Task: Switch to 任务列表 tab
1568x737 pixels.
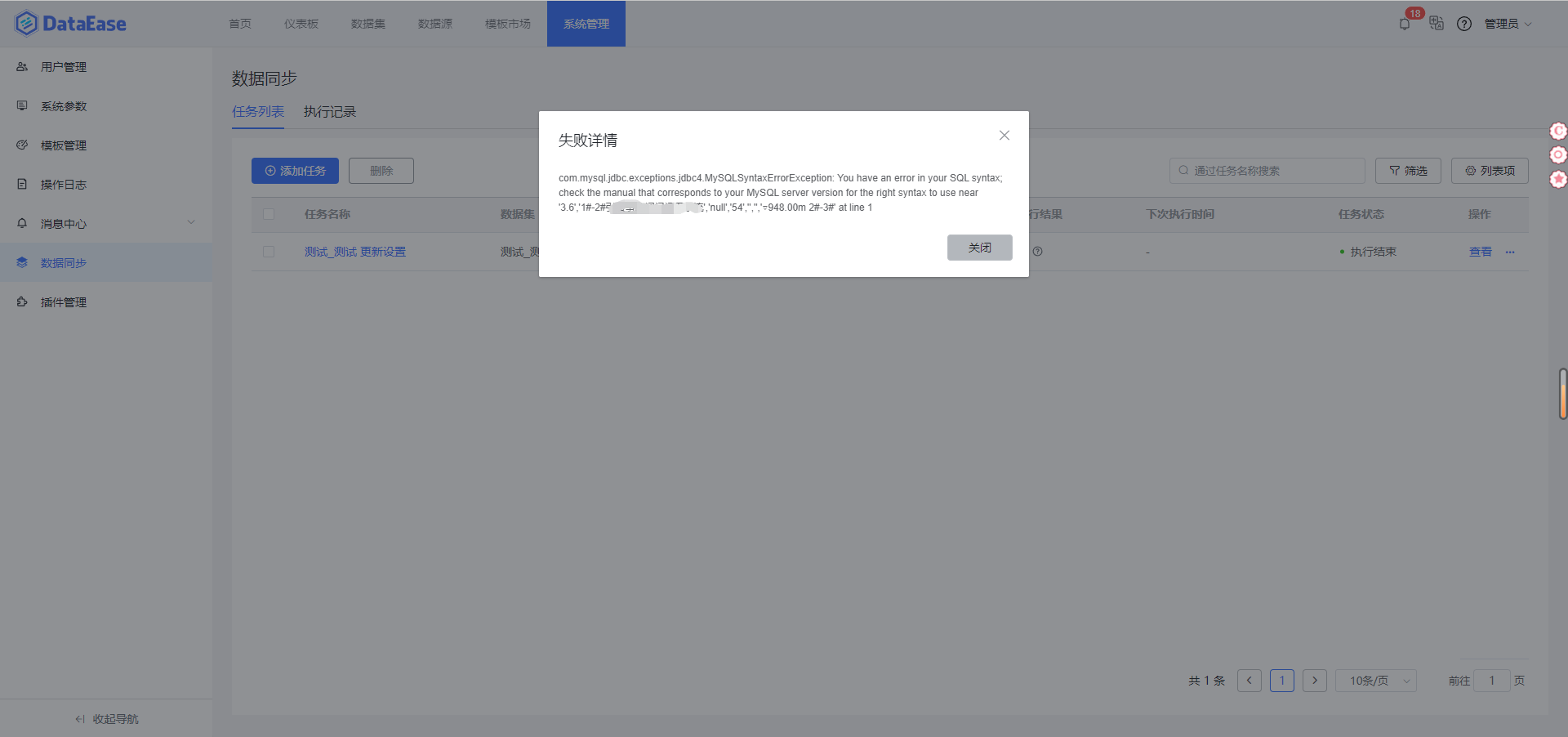Action: click(258, 112)
